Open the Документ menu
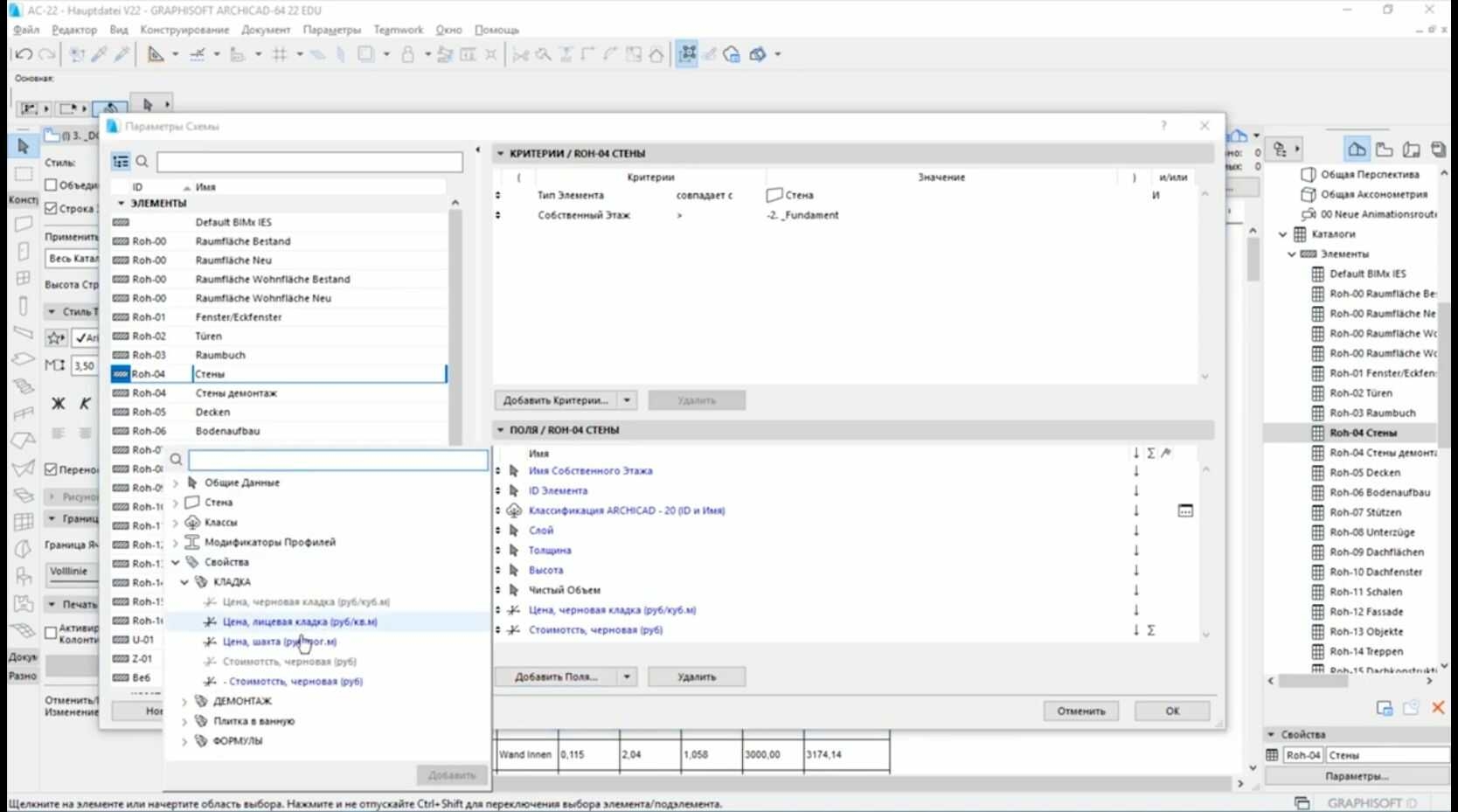1458x812 pixels. (x=266, y=30)
